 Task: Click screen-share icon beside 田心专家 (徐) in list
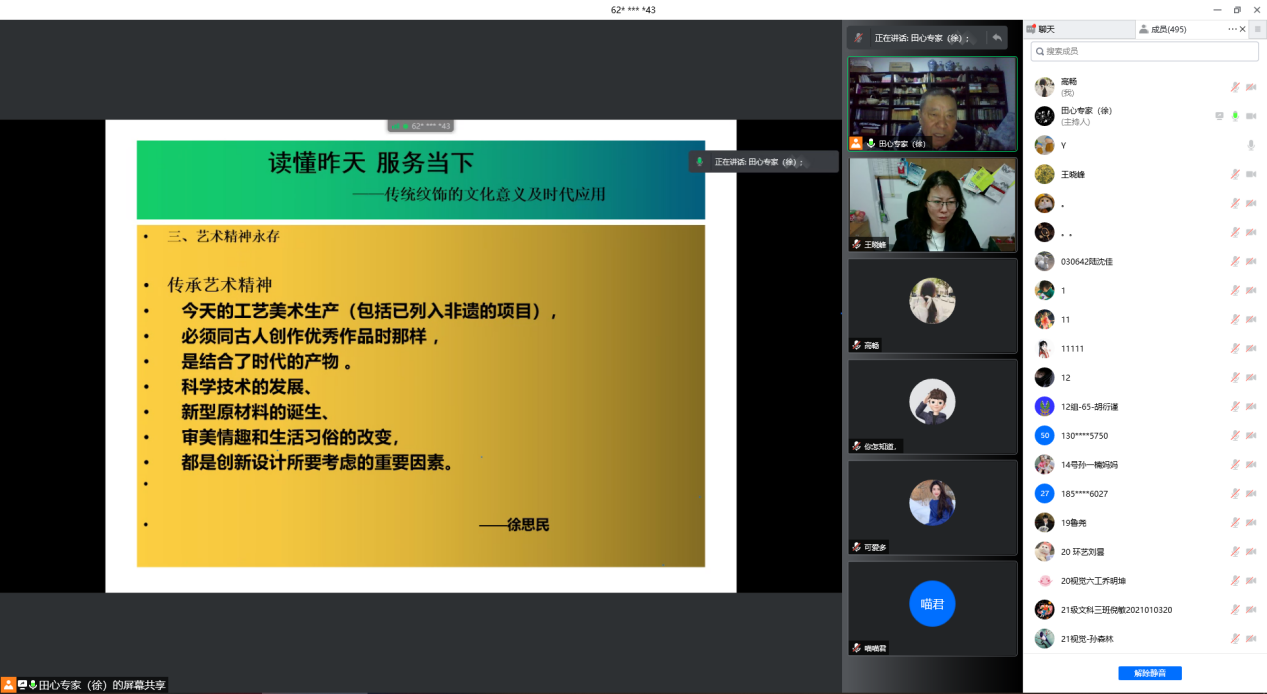coord(1219,116)
